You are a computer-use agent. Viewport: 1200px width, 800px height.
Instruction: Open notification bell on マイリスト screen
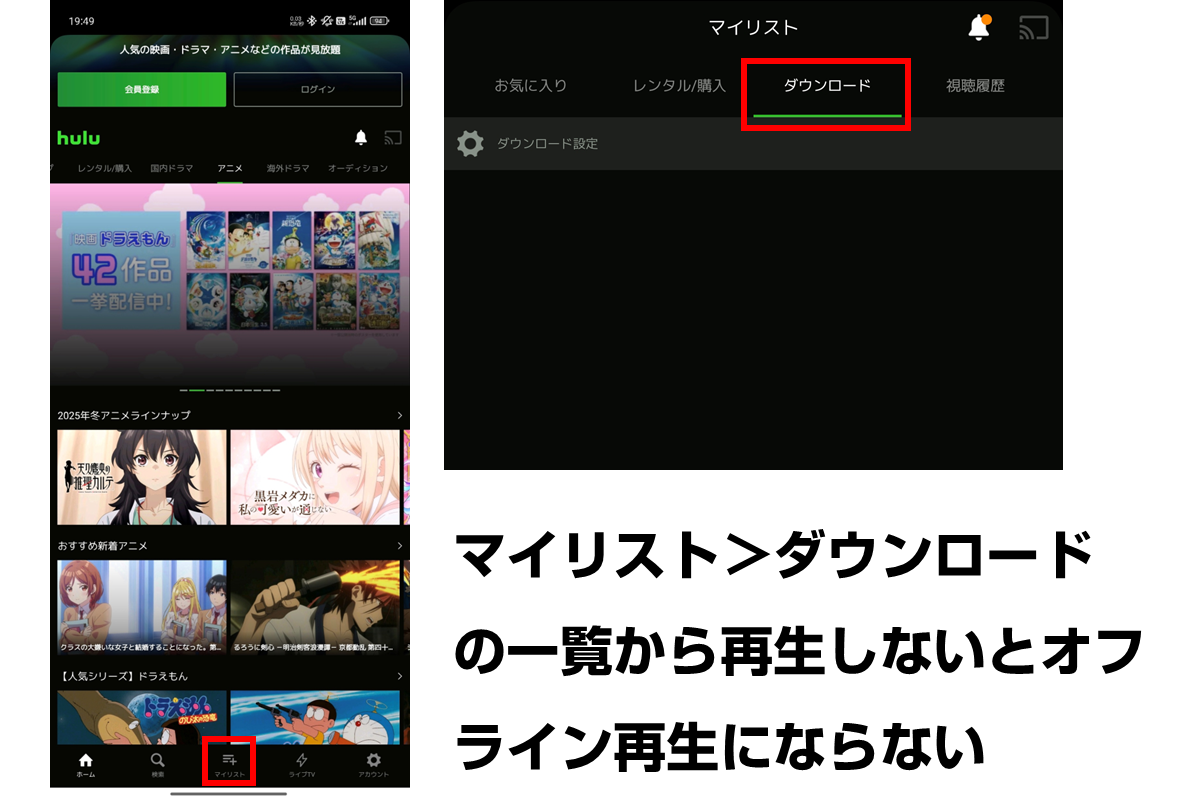980,28
